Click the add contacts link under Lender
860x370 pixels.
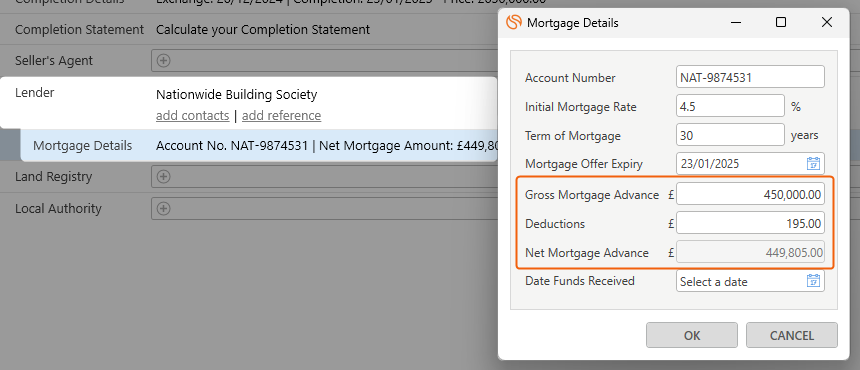[193, 116]
